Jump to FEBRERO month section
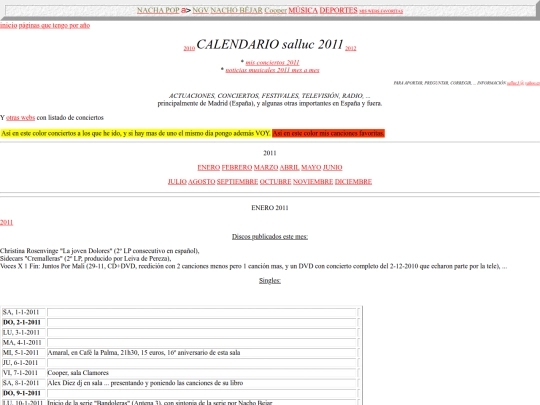 [237, 167]
